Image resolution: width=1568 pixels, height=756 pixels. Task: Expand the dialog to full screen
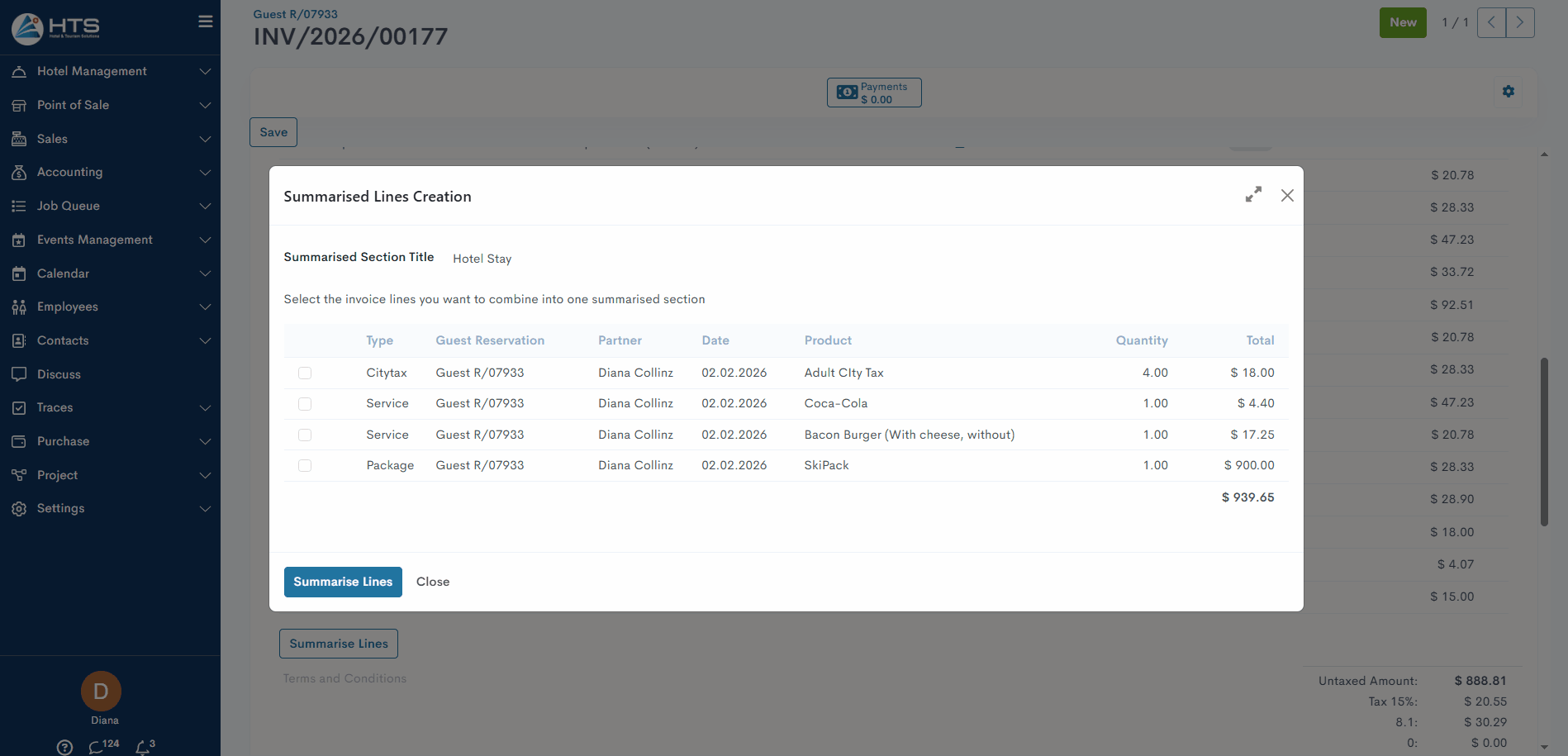click(1253, 194)
